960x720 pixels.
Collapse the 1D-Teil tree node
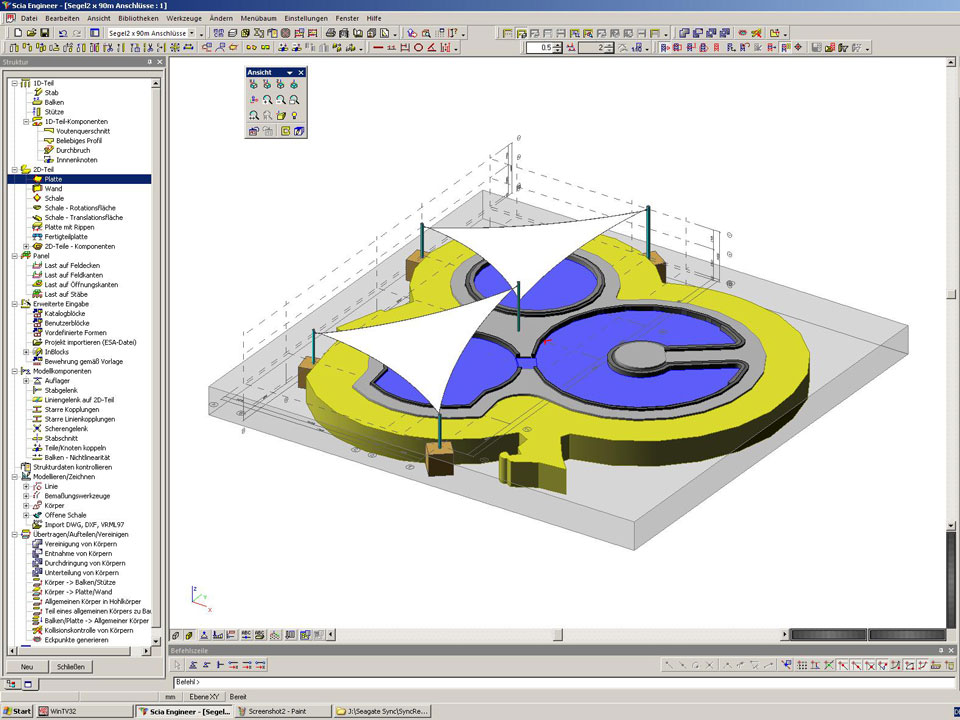14,83
